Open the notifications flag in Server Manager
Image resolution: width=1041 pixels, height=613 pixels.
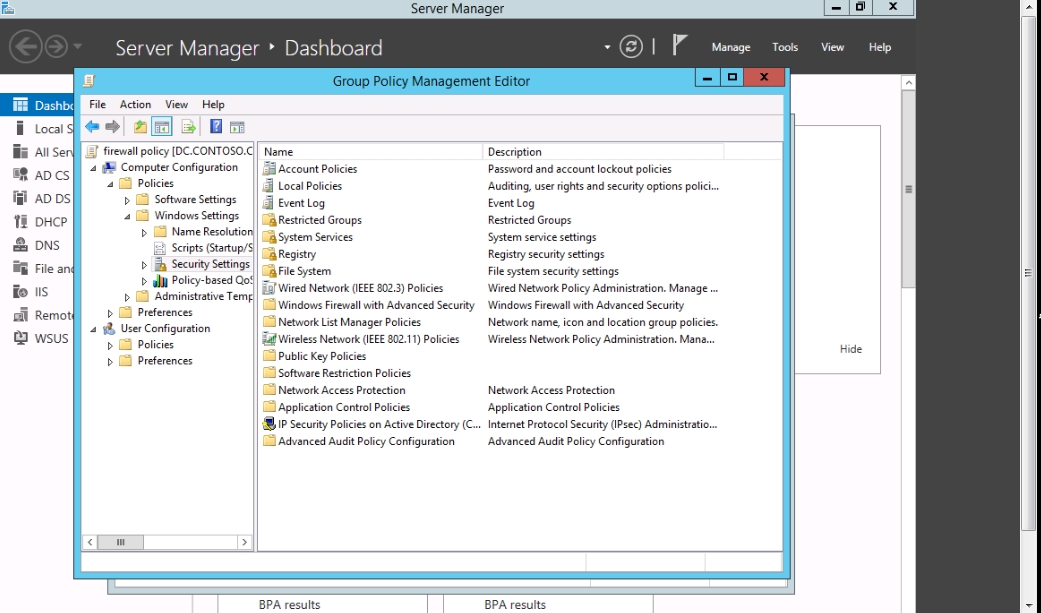(680, 46)
